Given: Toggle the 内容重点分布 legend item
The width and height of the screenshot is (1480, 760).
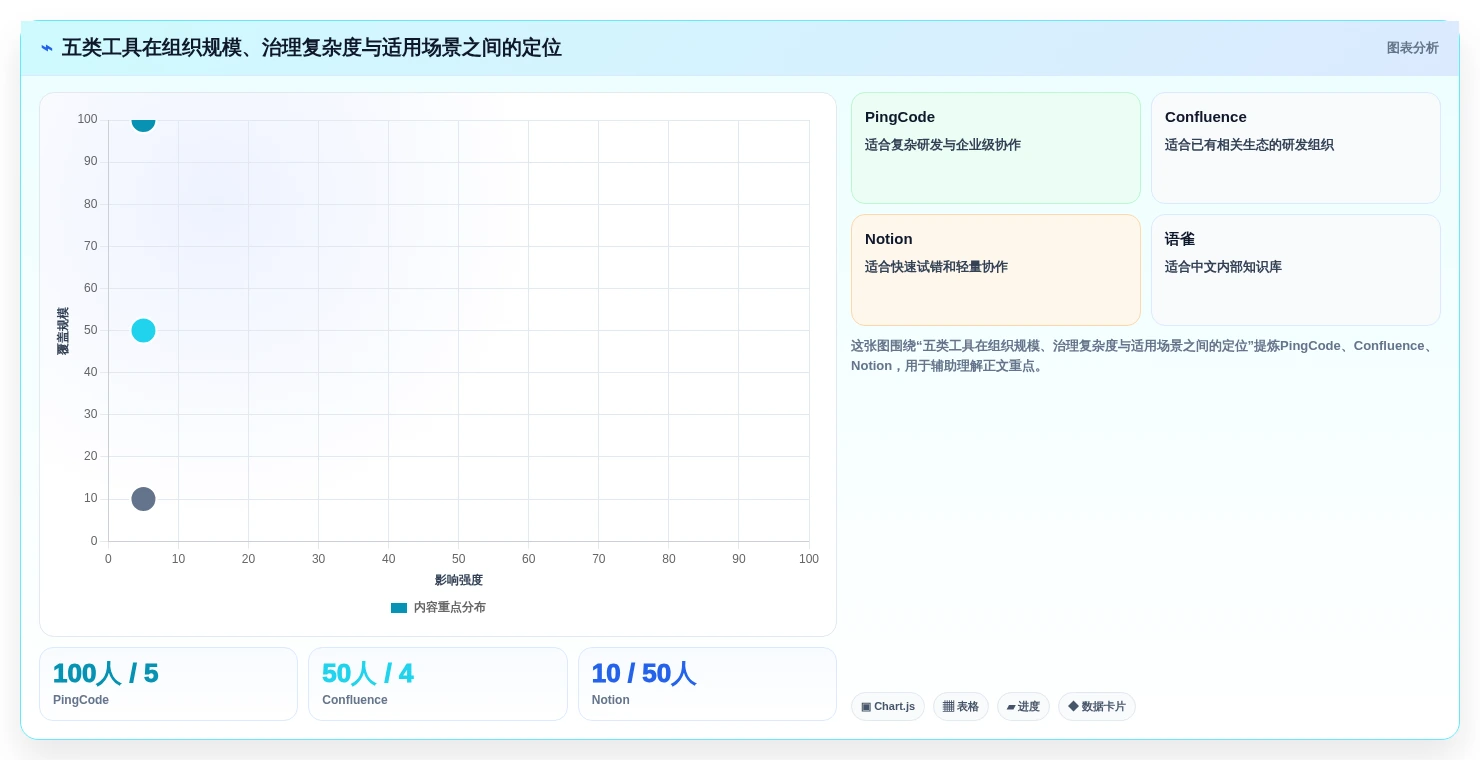Looking at the screenshot, I should pos(438,607).
